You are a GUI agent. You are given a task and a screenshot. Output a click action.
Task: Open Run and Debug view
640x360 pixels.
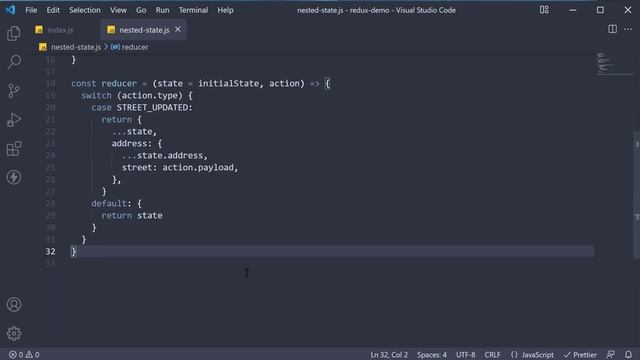coord(14,120)
